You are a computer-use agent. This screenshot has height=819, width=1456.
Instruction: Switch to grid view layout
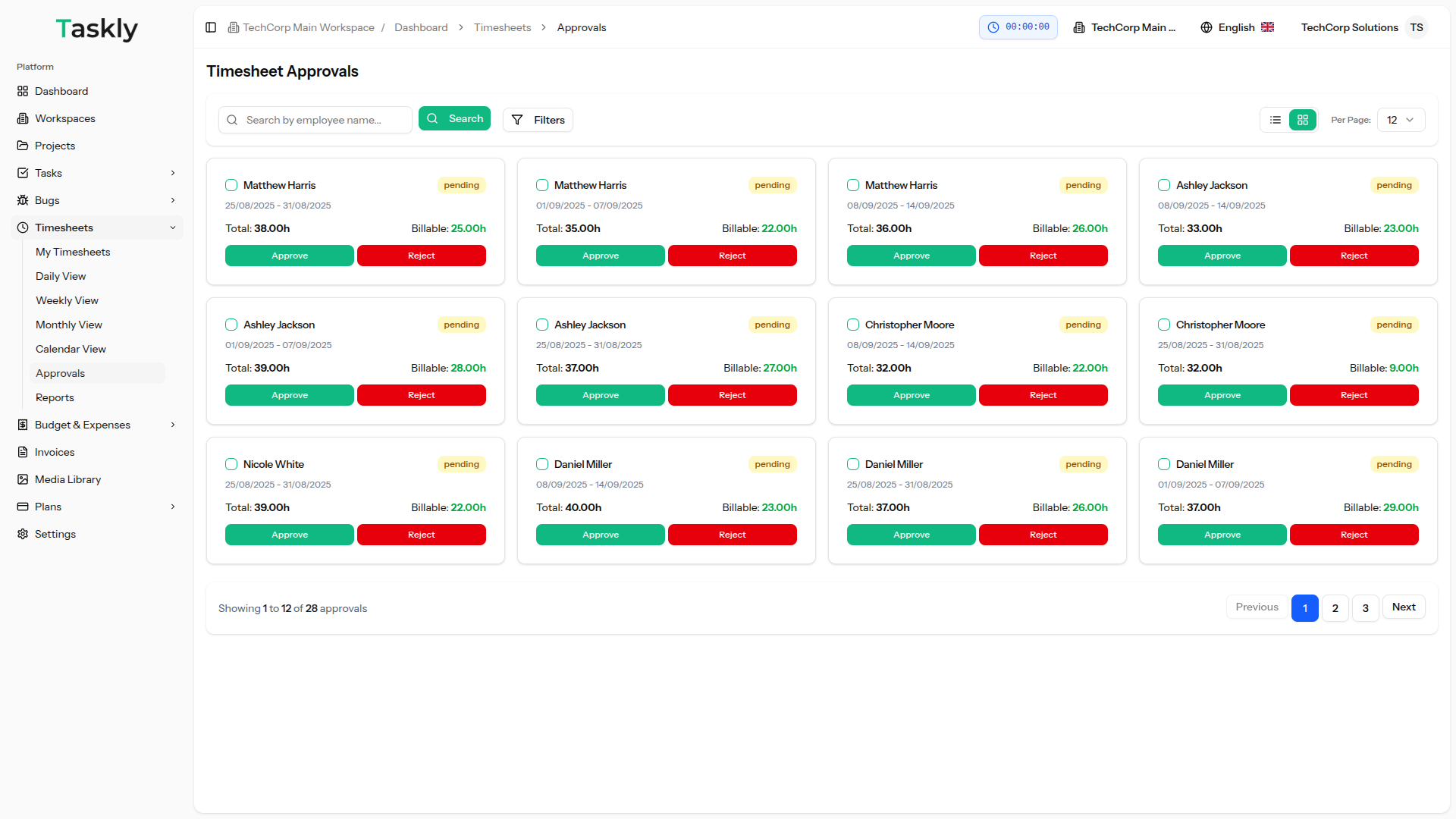coord(1303,120)
